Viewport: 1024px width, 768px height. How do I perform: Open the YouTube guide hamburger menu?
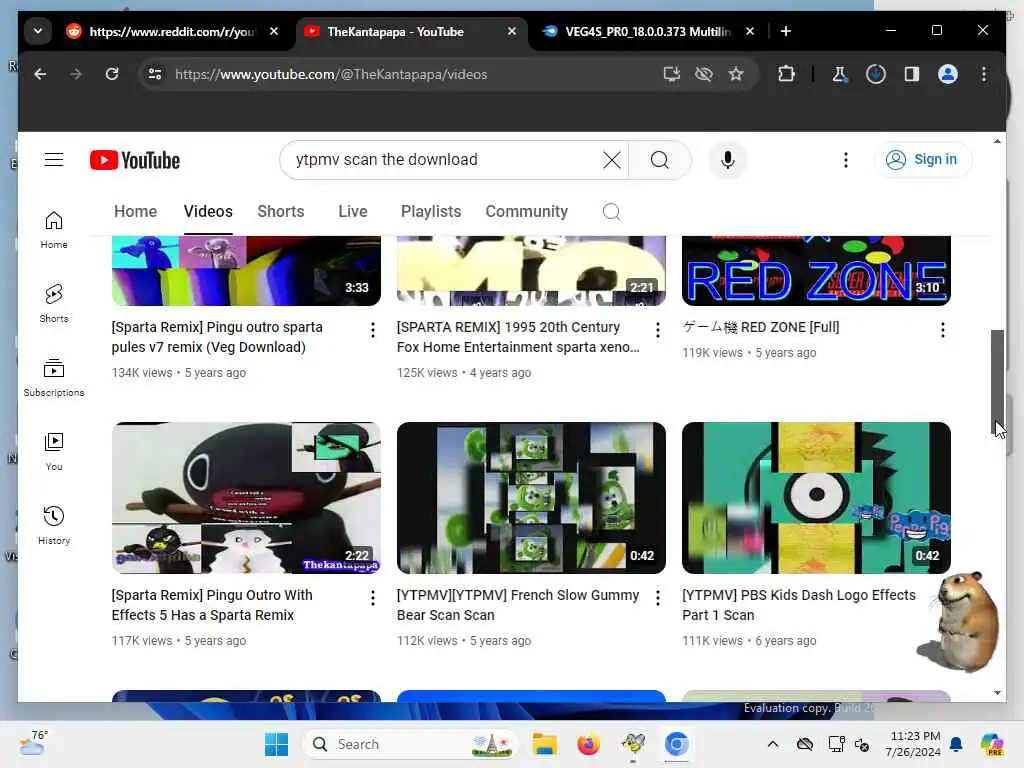pos(54,160)
